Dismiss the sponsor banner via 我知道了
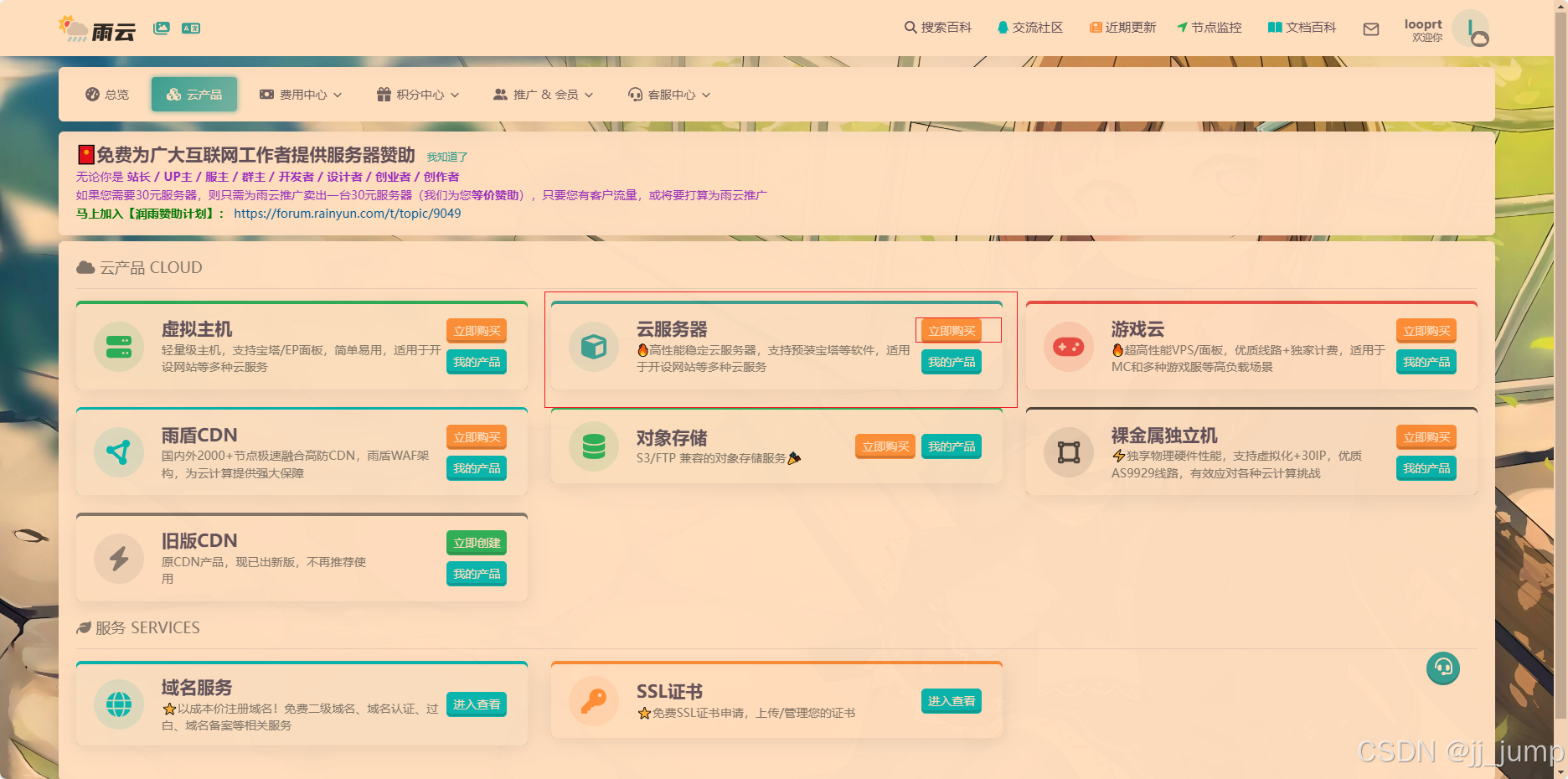 click(x=446, y=157)
